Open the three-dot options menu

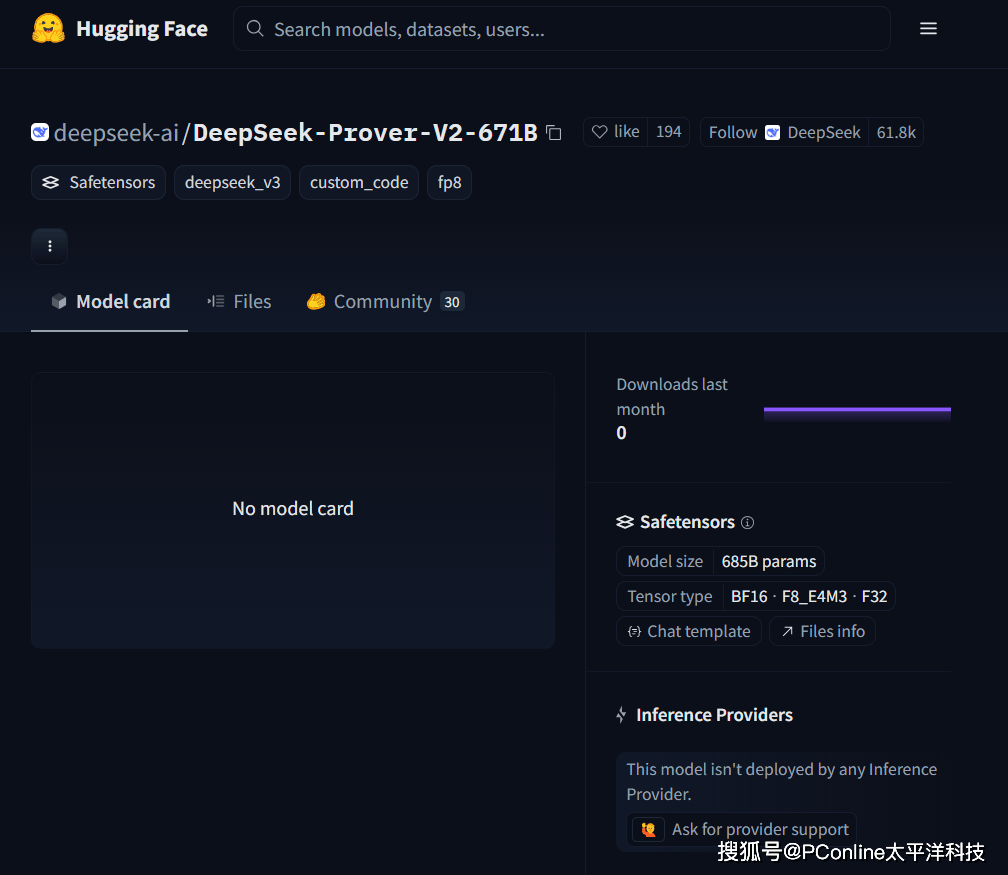(x=49, y=246)
